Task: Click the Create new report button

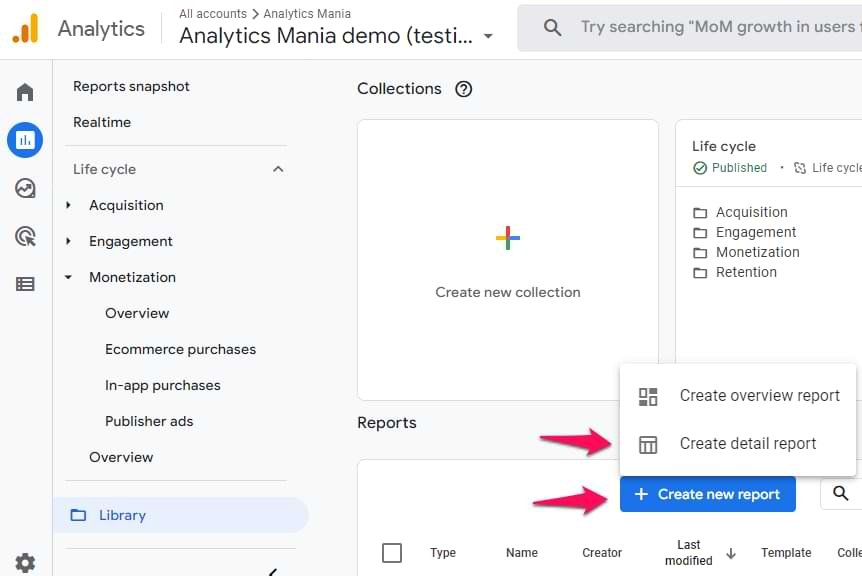Action: [x=708, y=494]
